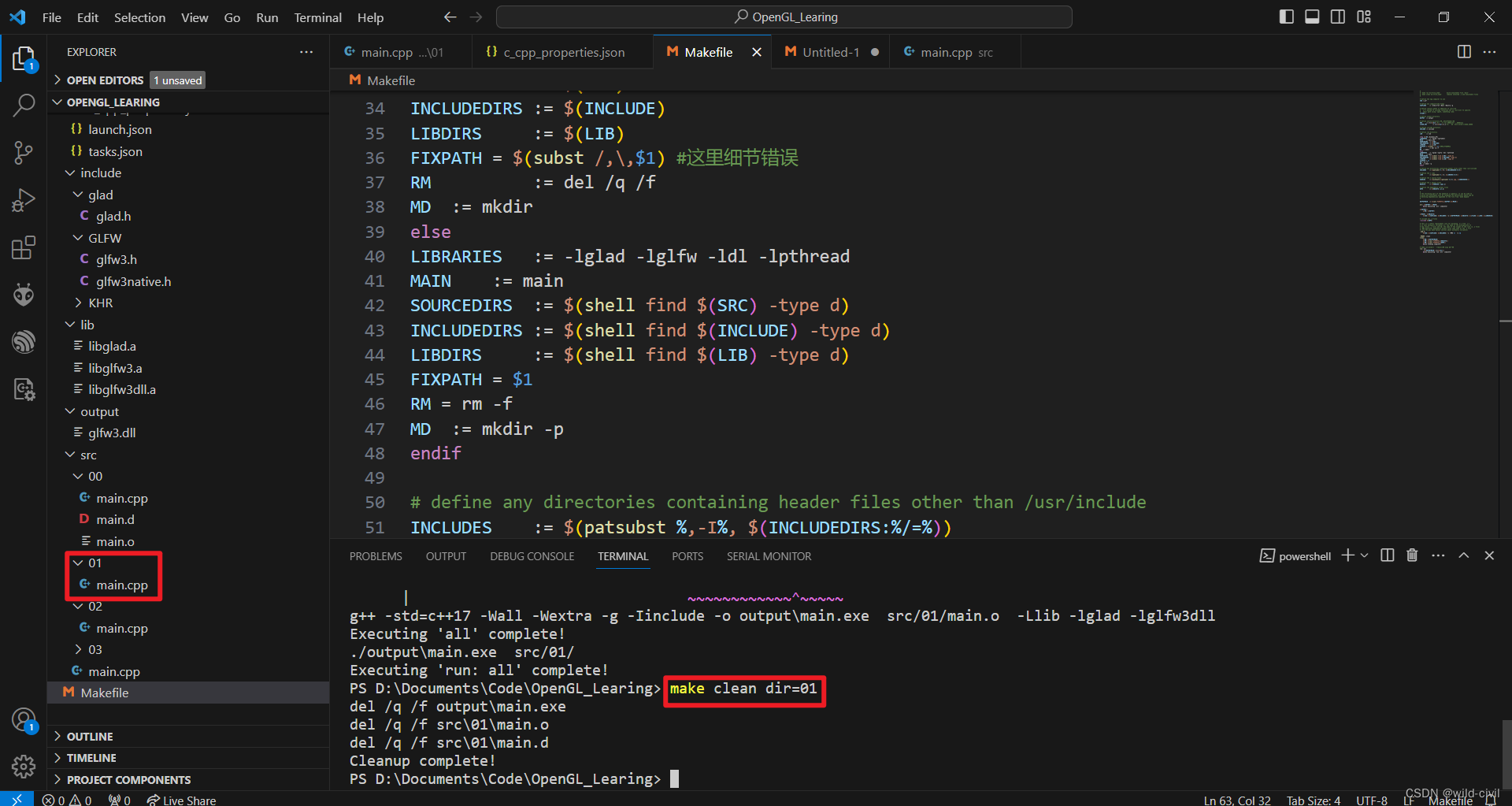The width and height of the screenshot is (1512, 806).
Task: Toggle the bottom panel layout
Action: pos(1312,17)
